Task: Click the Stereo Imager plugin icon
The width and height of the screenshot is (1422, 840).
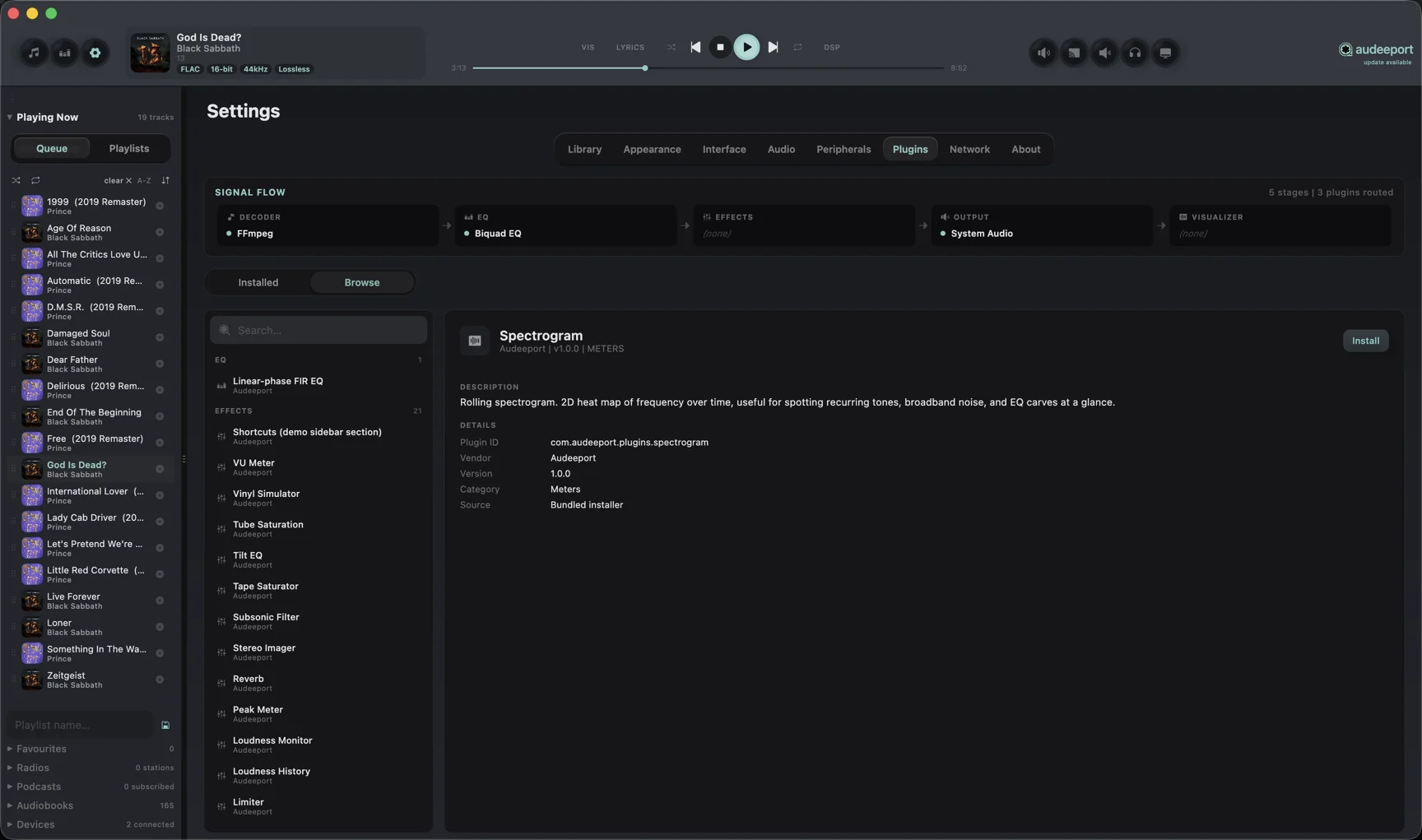Action: click(221, 652)
